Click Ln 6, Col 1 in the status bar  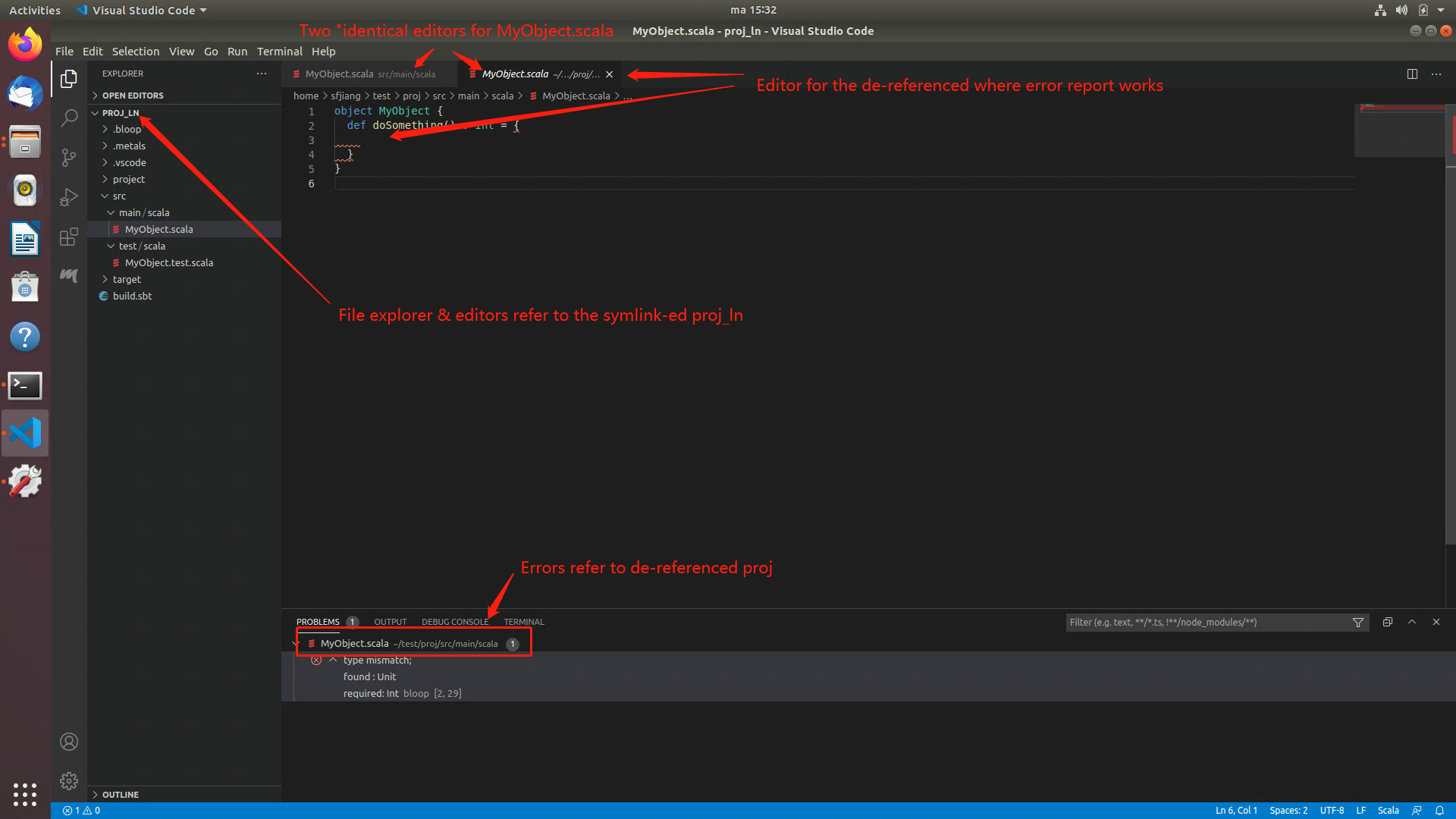click(1236, 810)
